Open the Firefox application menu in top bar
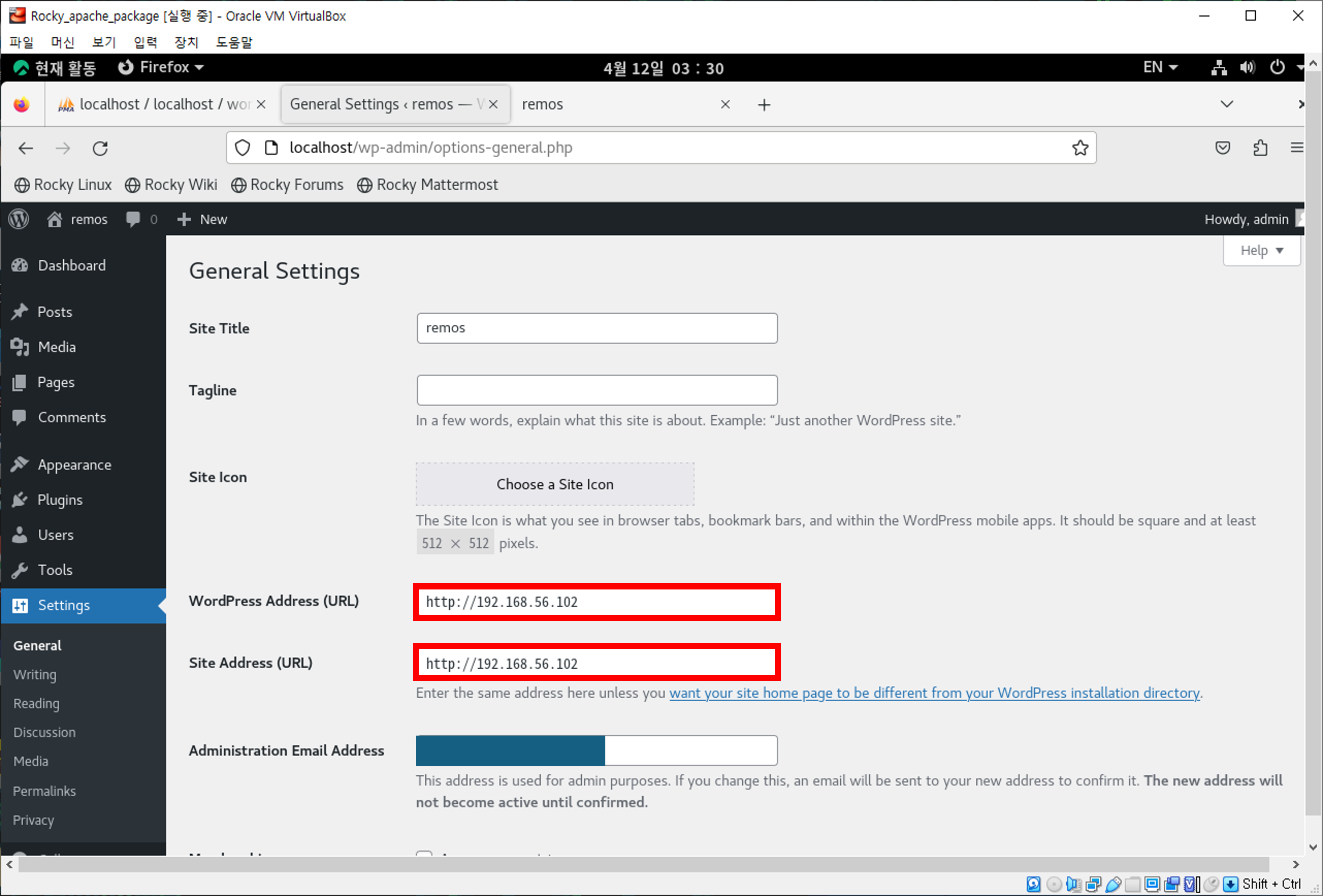The height and width of the screenshot is (896, 1323). coord(160,68)
